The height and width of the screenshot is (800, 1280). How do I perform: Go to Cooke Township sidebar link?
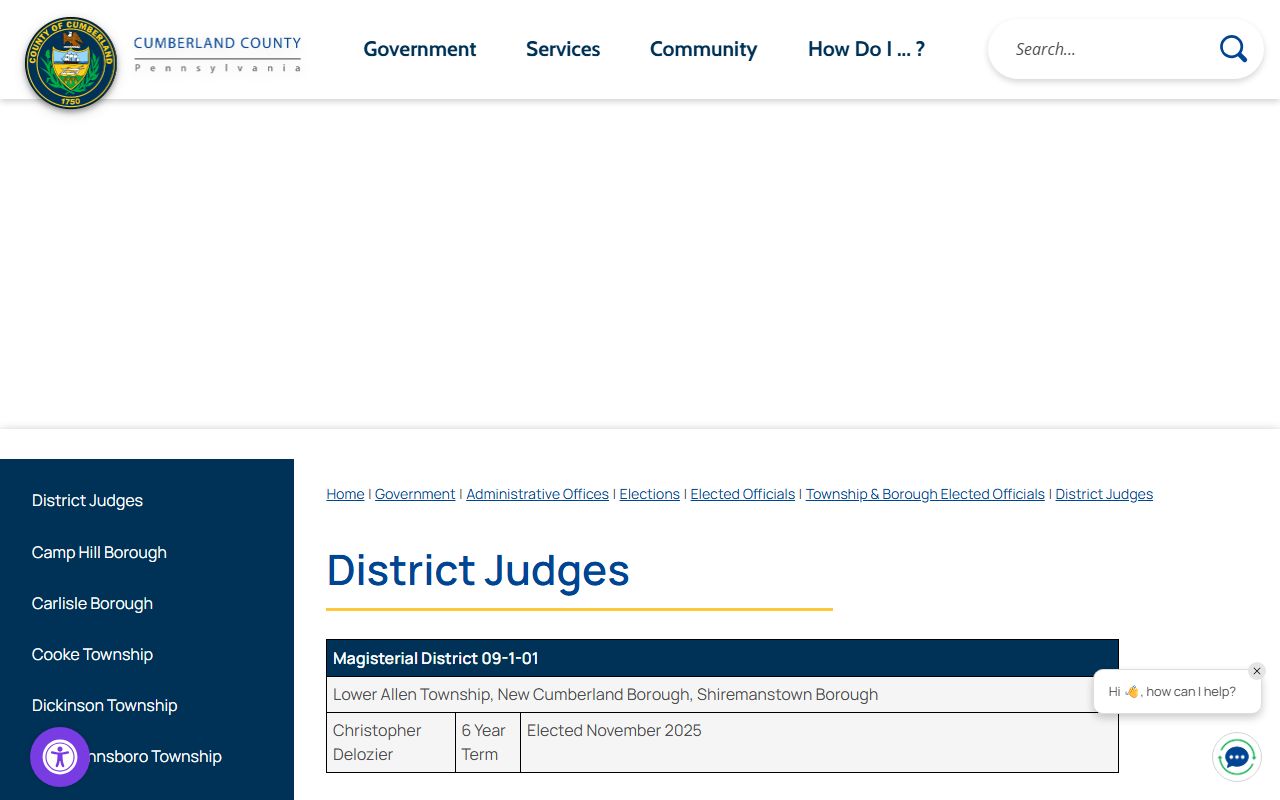coord(92,654)
